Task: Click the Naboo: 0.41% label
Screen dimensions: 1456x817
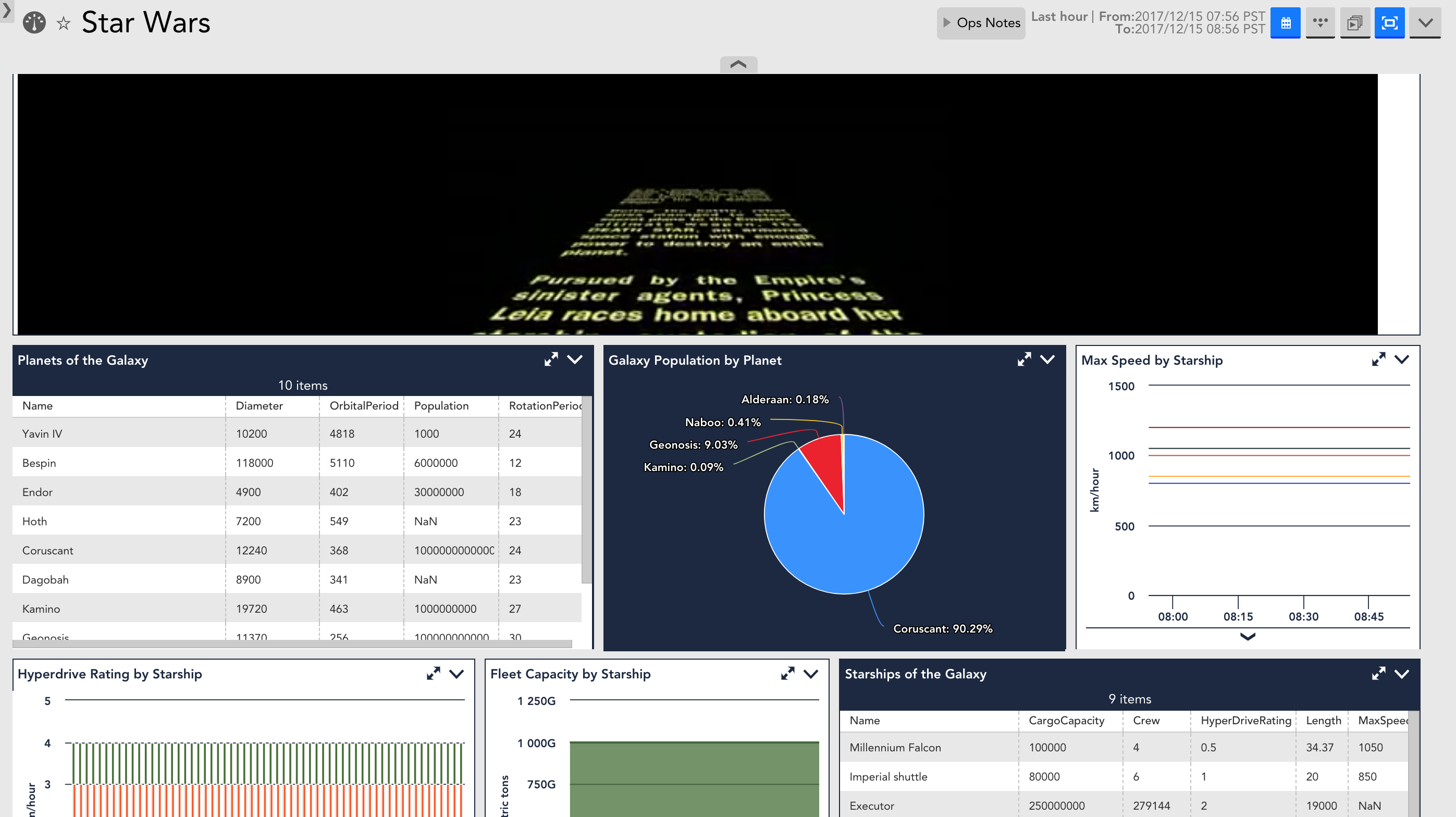Action: click(x=722, y=422)
